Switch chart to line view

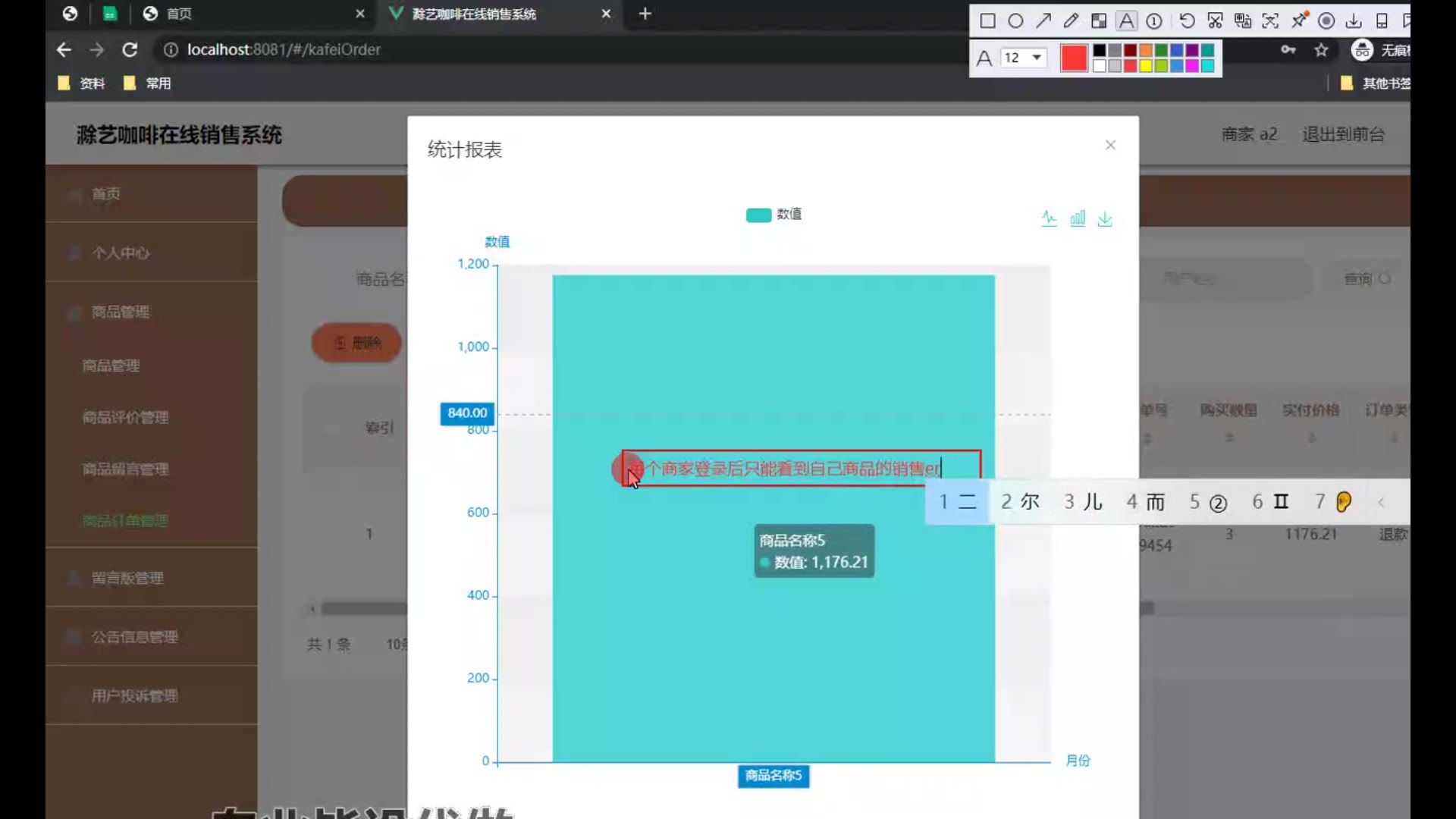click(1049, 218)
